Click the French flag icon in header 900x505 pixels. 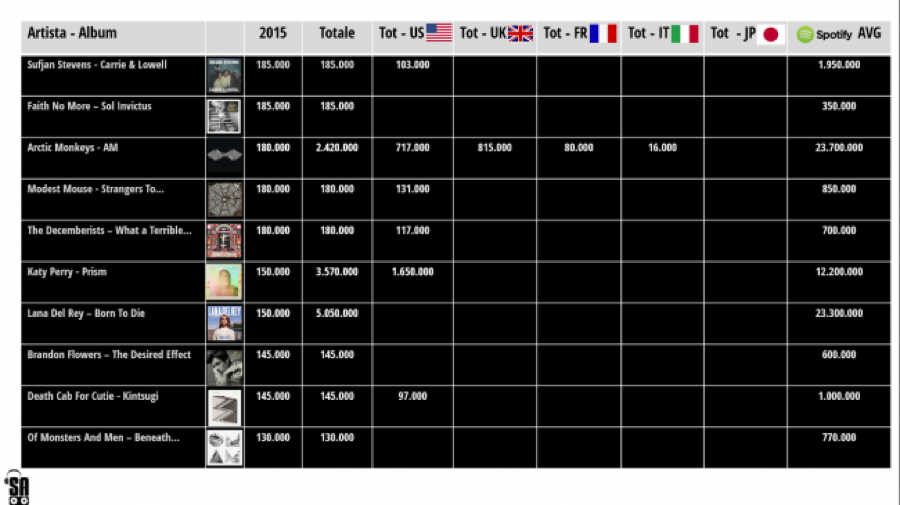click(603, 33)
